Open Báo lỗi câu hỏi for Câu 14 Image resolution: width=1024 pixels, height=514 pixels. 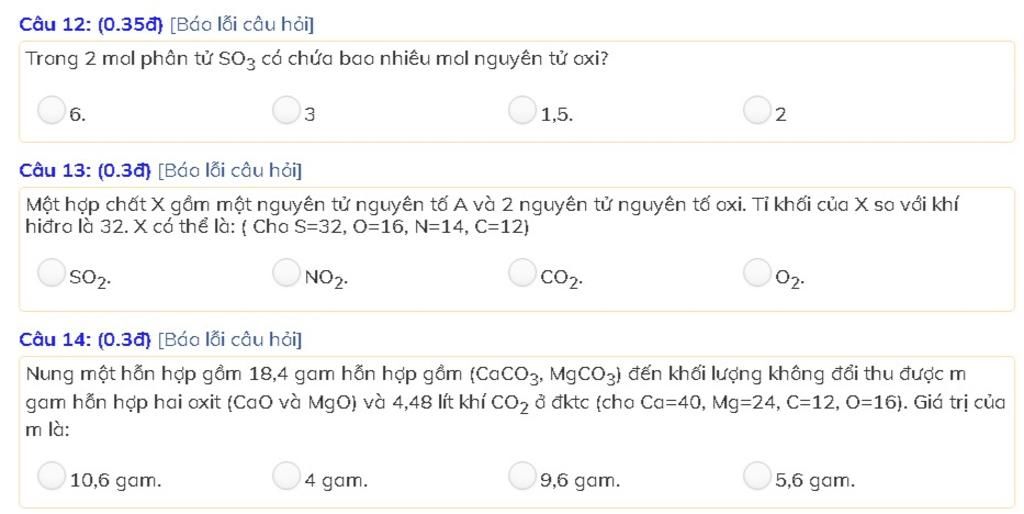230,340
